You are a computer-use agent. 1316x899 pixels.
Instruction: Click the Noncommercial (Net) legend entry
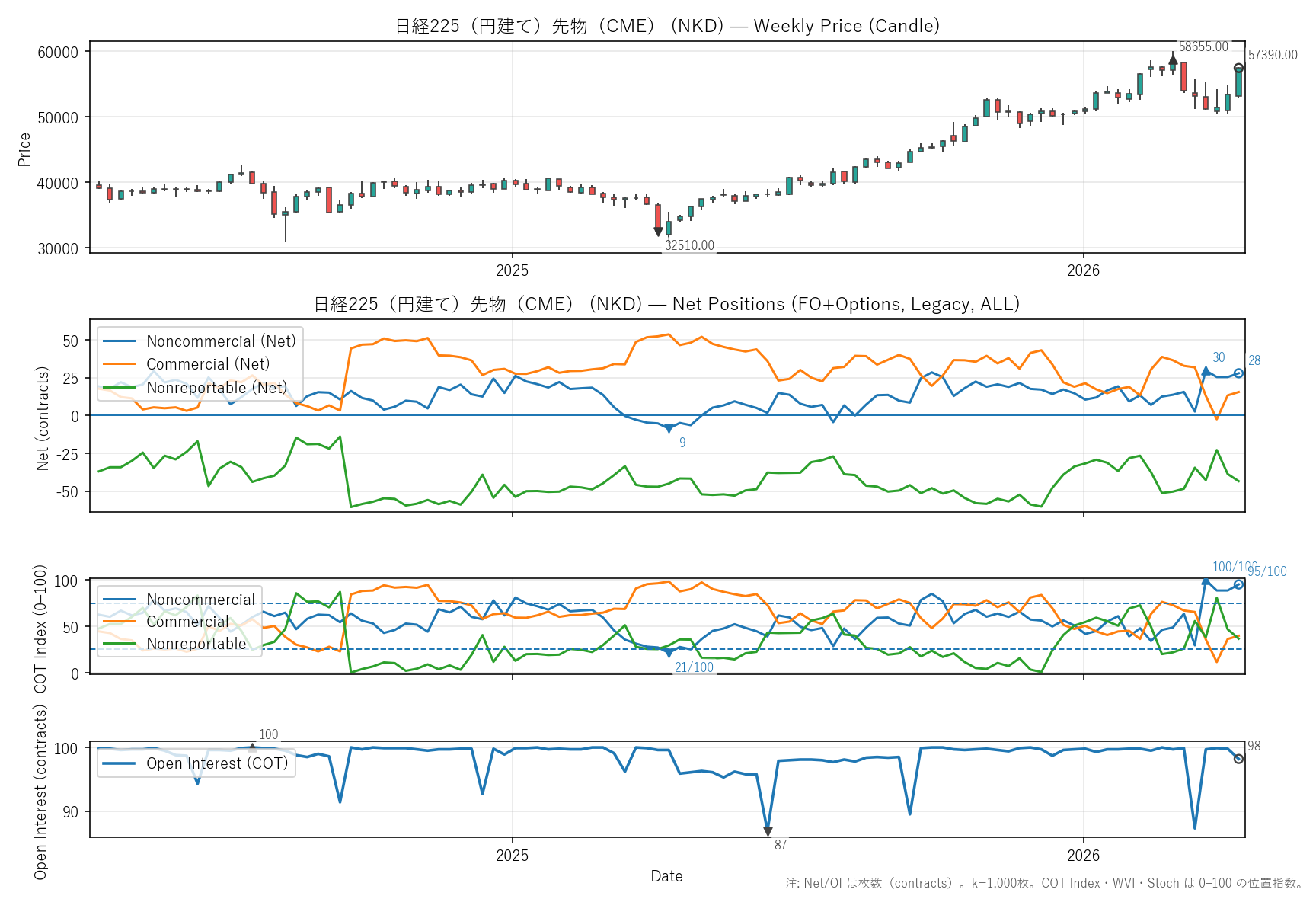[200, 341]
